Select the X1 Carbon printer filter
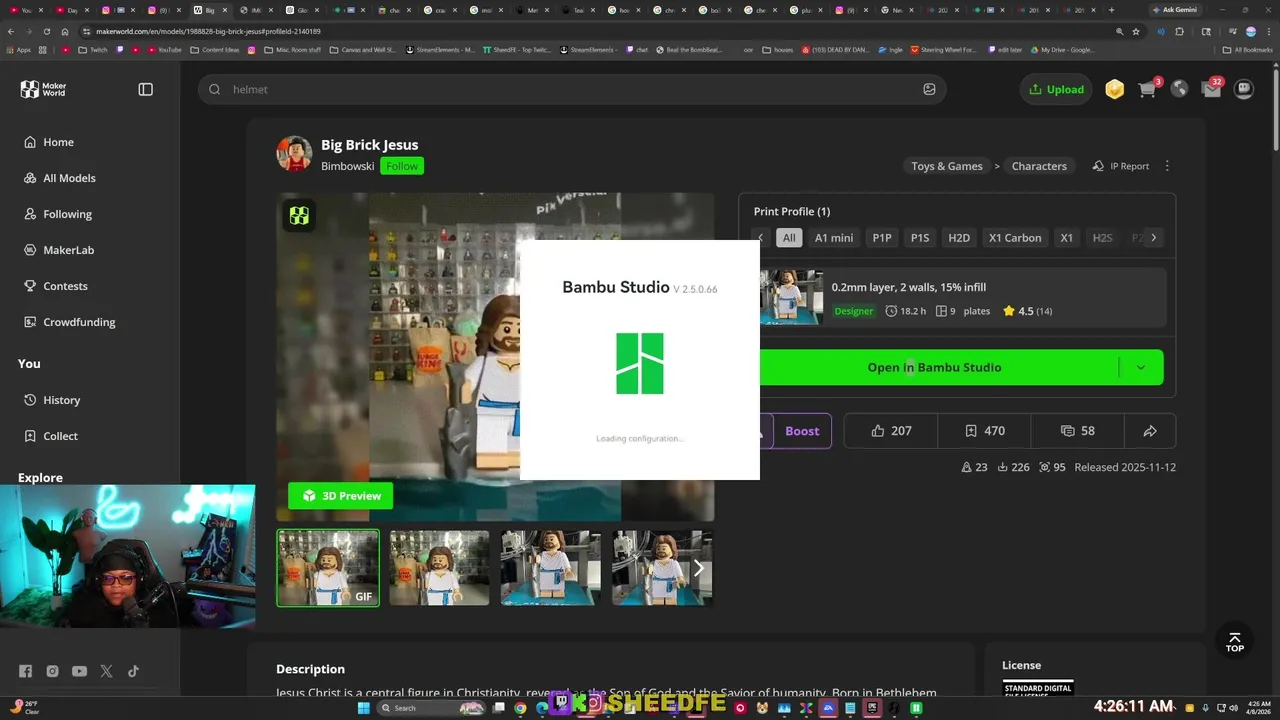Screen dimensions: 1280x720 tap(1015, 238)
